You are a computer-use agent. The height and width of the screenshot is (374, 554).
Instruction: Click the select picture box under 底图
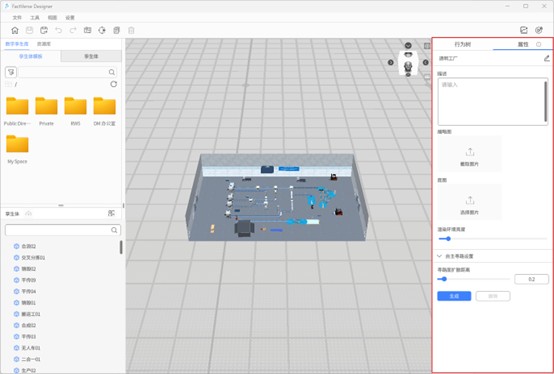(x=470, y=202)
